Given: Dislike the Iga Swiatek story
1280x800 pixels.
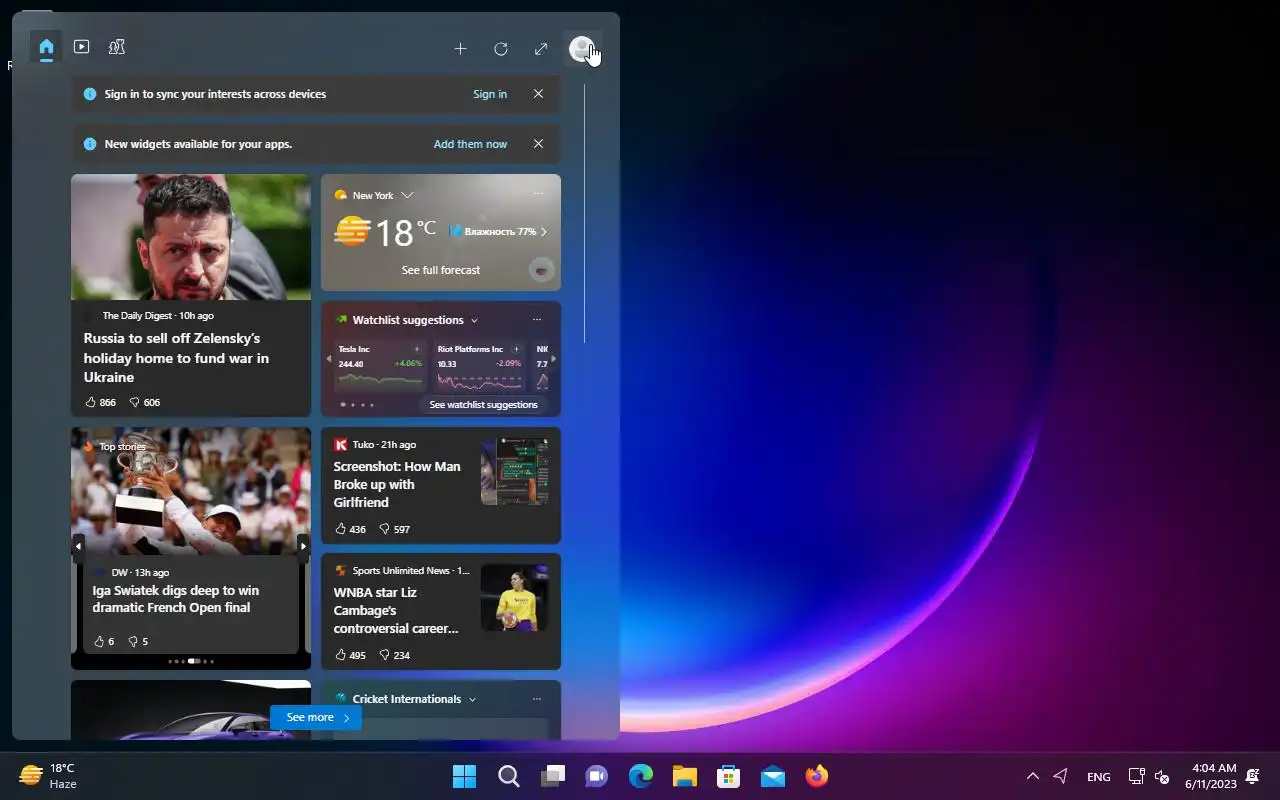Looking at the screenshot, I should point(138,641).
